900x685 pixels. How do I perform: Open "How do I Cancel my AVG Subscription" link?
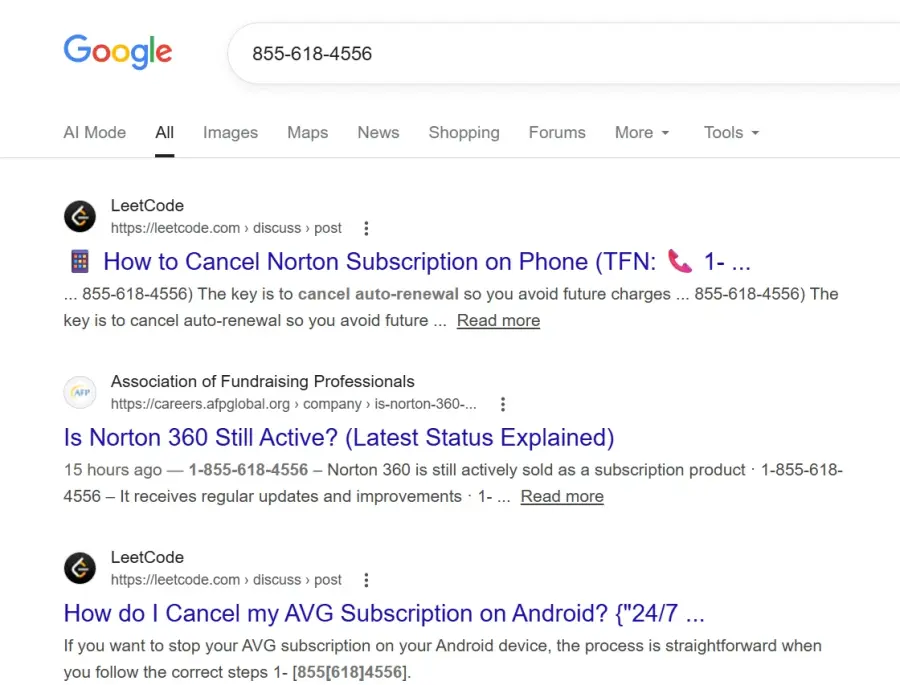[x=384, y=614]
